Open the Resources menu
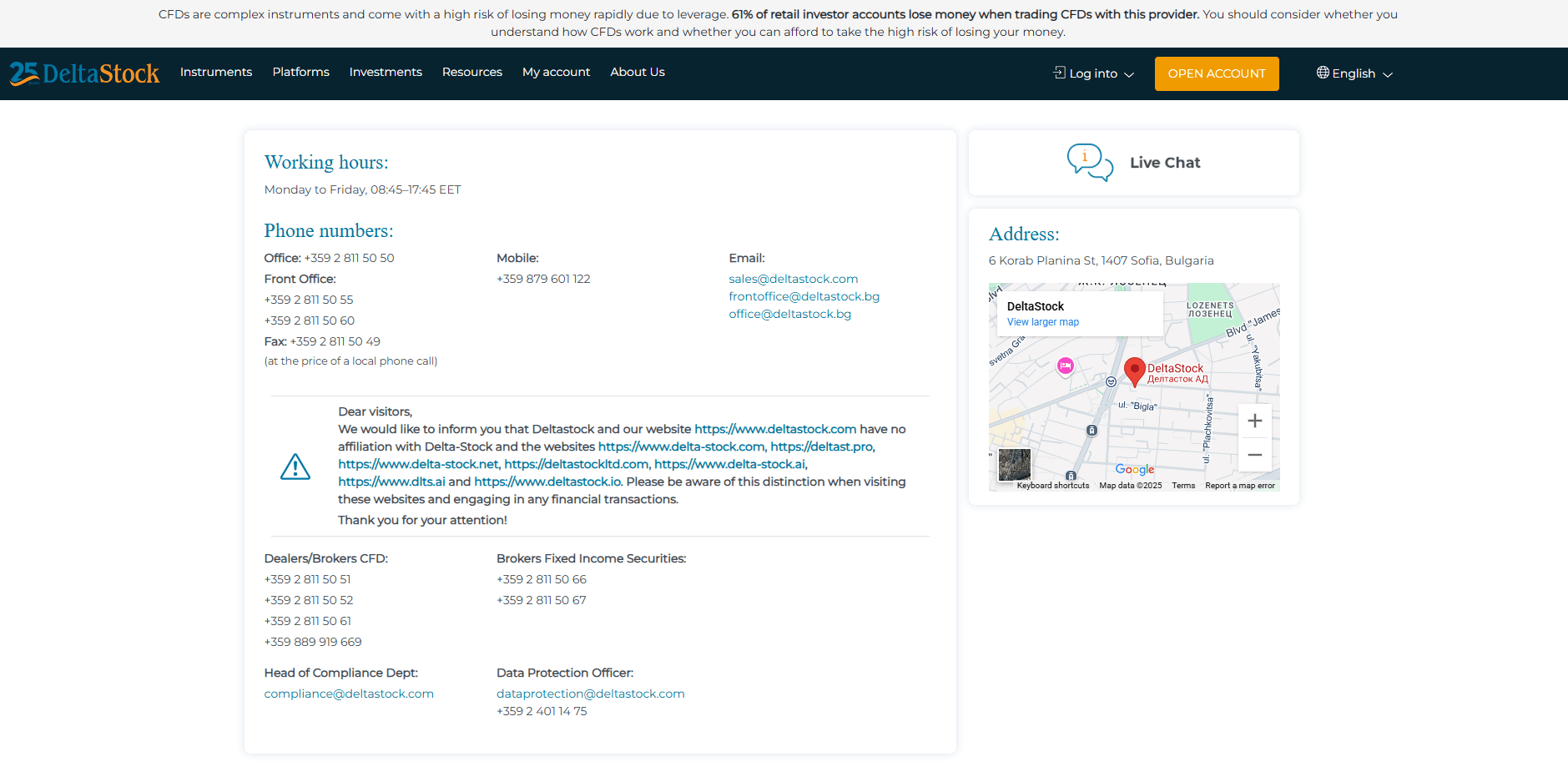This screenshot has height=782, width=1568. pyautogui.click(x=472, y=72)
